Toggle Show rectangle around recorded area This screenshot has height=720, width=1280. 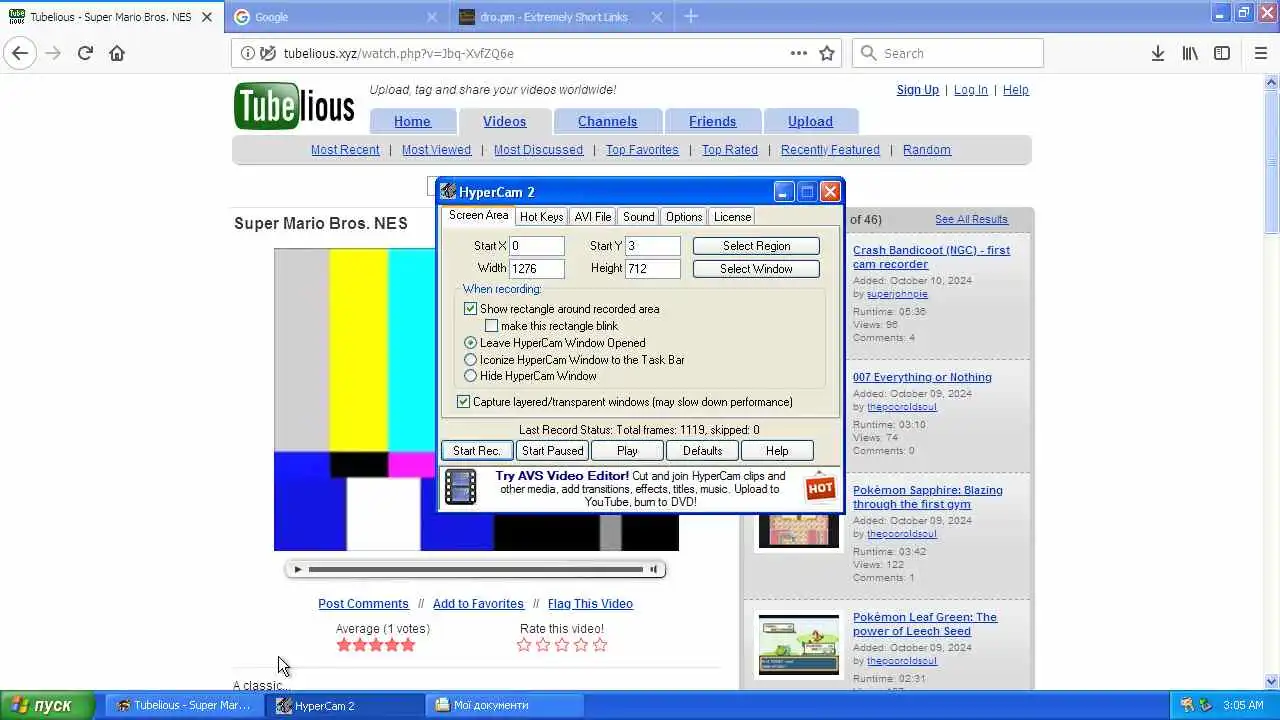tap(470, 309)
